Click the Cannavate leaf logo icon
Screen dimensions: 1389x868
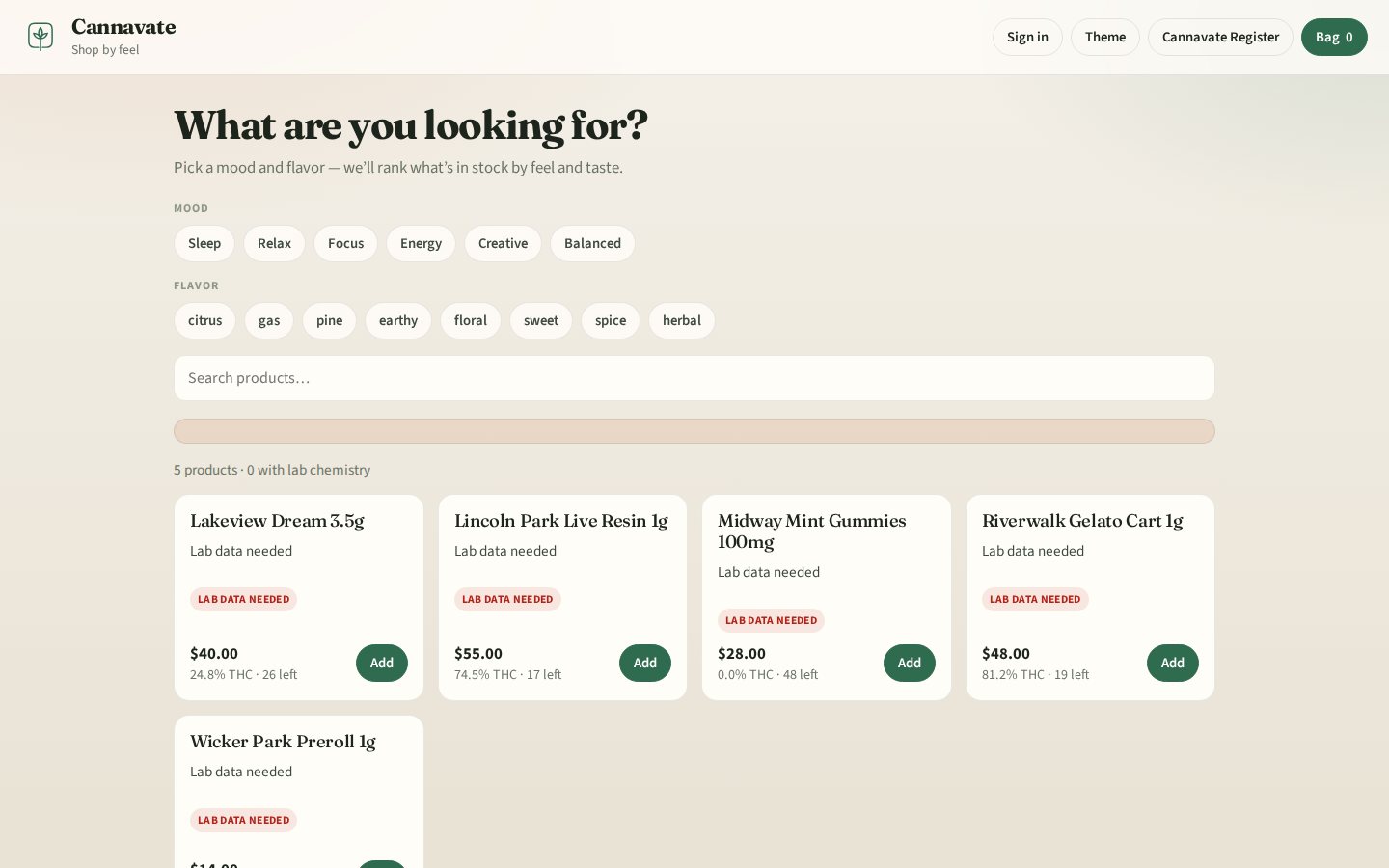pos(41,37)
